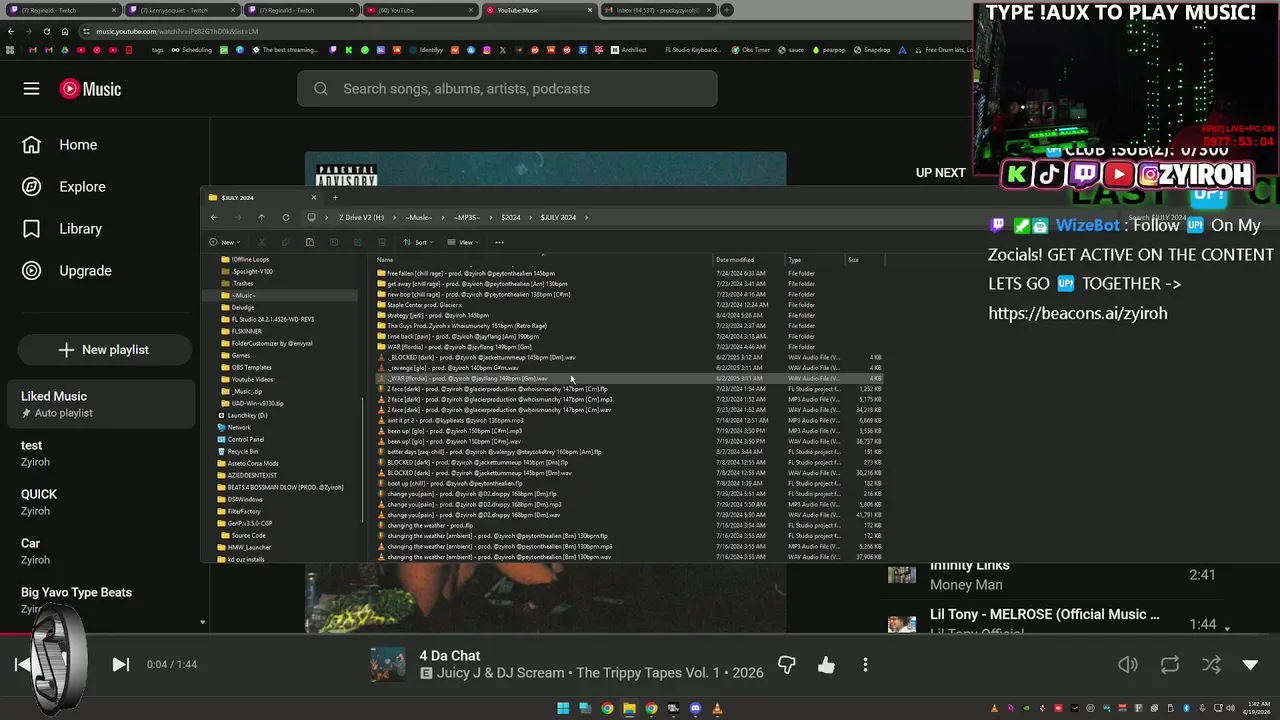Click File Explorer back arrow
This screenshot has width=1280, height=720.
(x=214, y=217)
